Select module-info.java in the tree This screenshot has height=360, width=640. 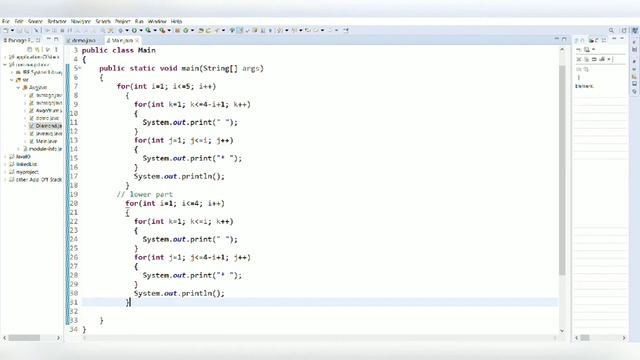[45, 149]
